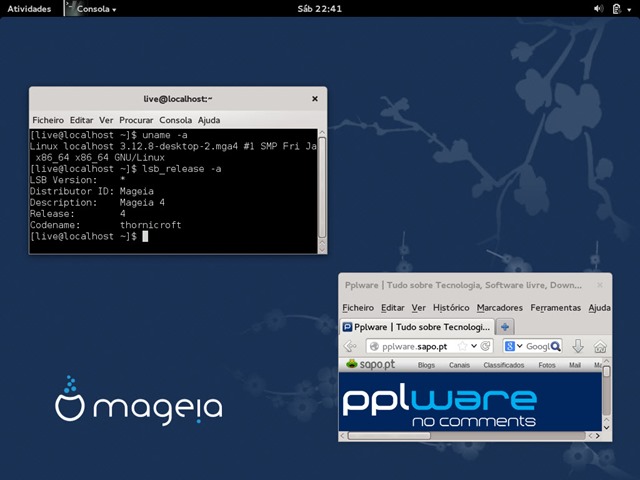Open the browser's Ver menu
Viewport: 640px width, 480px height.
point(418,308)
